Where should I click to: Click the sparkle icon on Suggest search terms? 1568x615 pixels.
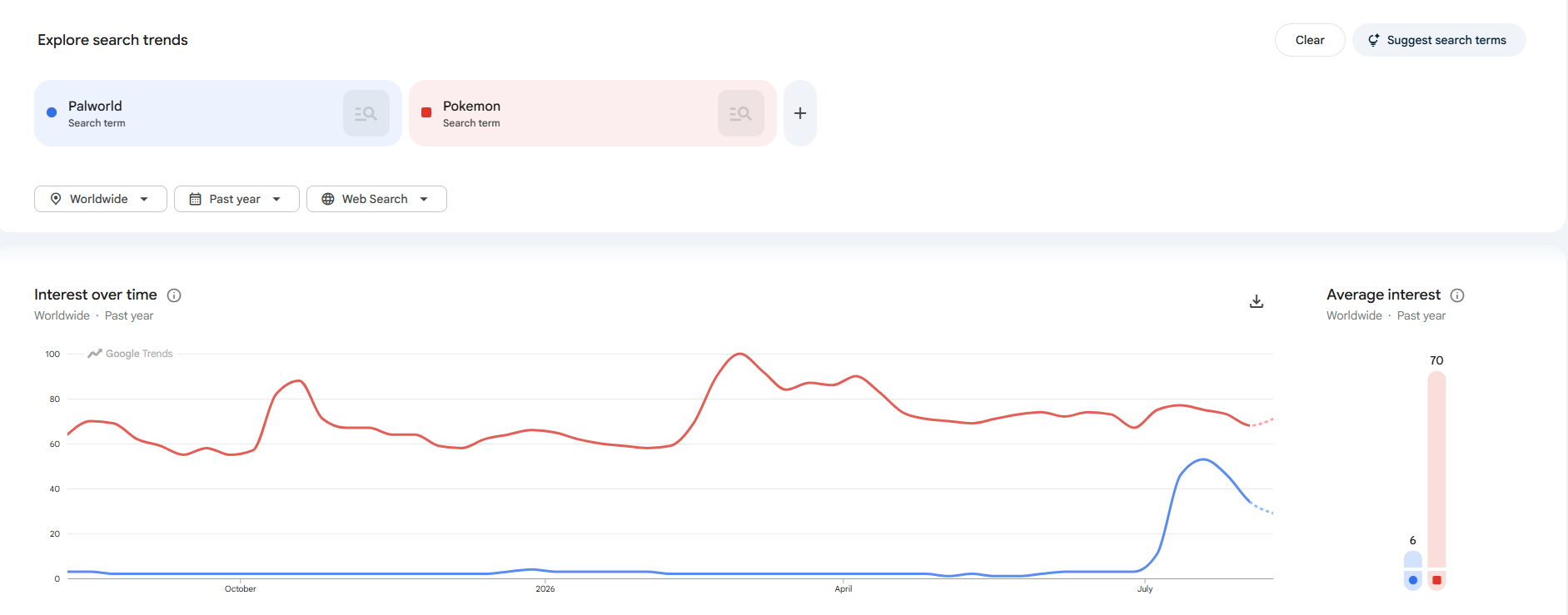tap(1374, 40)
